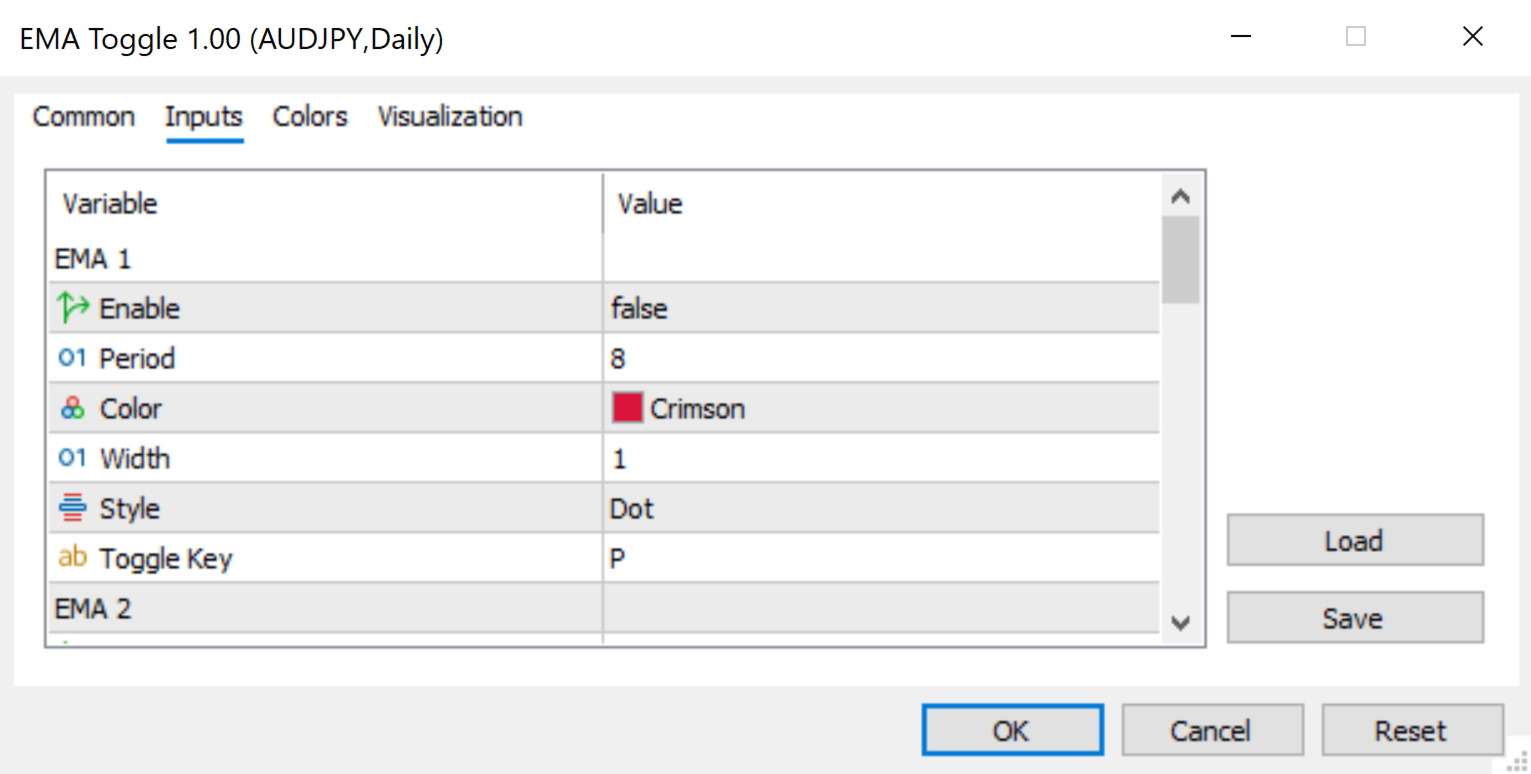
Task: Open the Style value Dot dropdown
Action: tap(880, 508)
